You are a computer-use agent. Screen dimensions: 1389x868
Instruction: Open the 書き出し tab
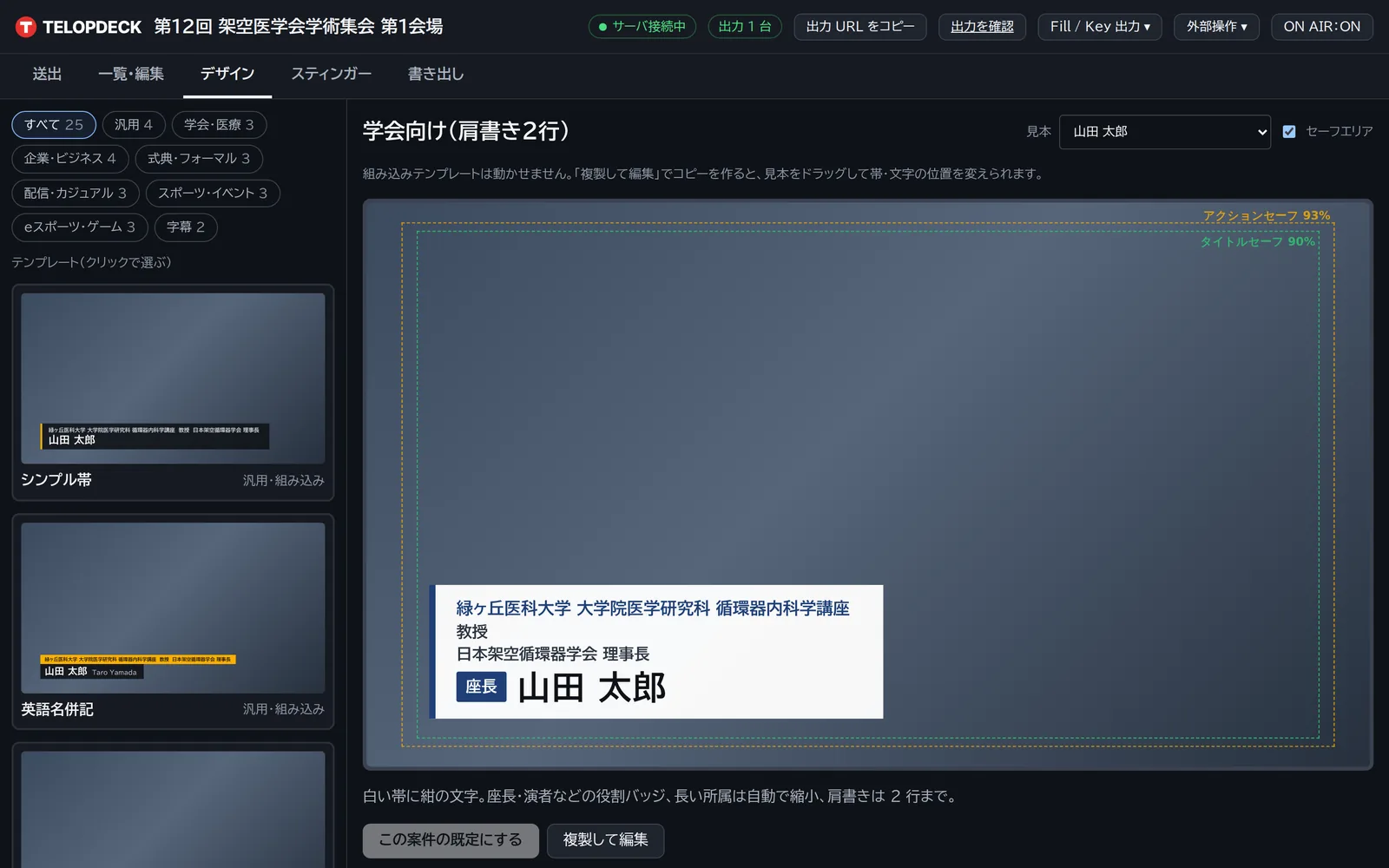point(436,75)
